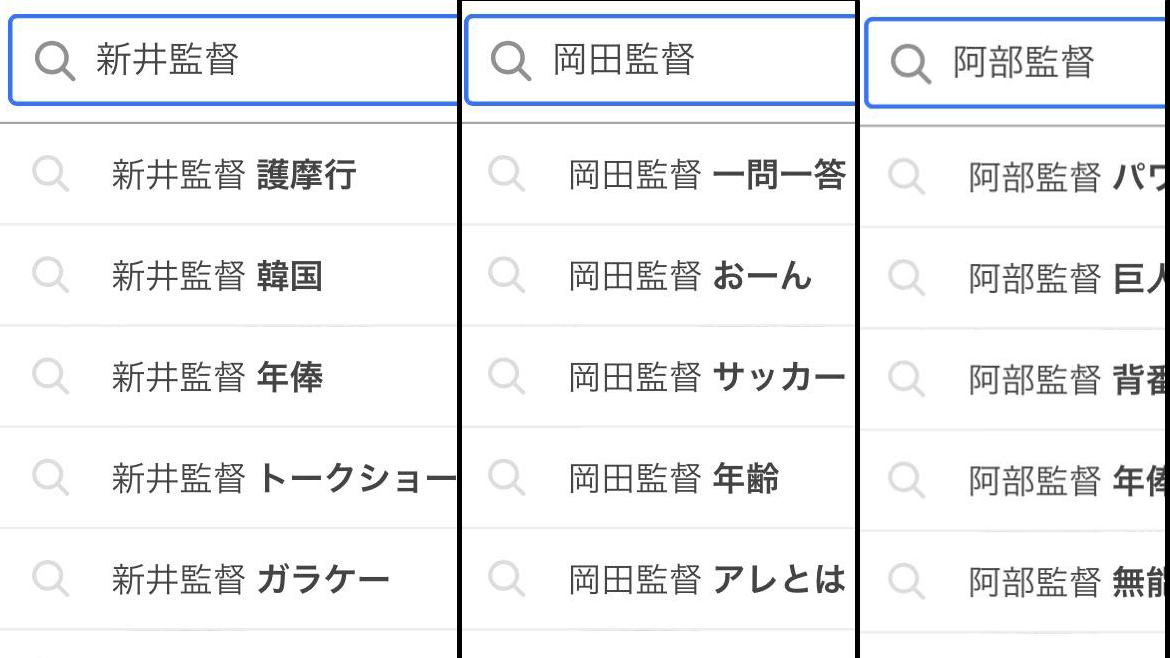The width and height of the screenshot is (1170, 658).
Task: Focus the 岡田監督 search input field
Action: [700, 61]
